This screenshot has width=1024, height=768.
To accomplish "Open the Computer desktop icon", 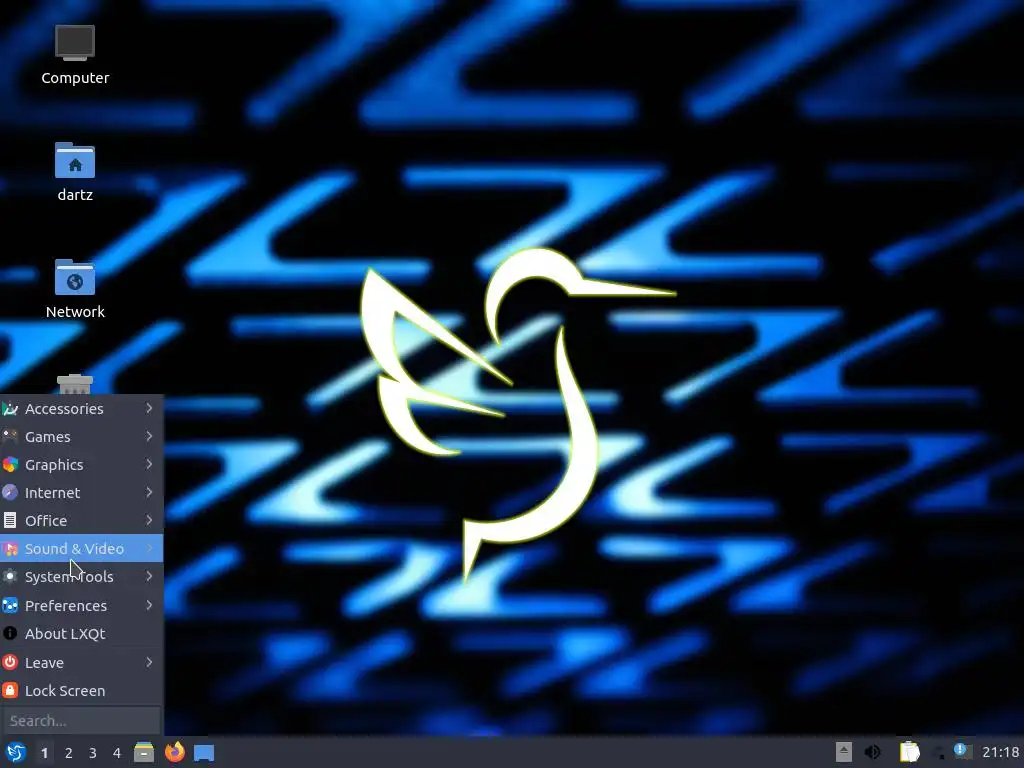I will [74, 55].
